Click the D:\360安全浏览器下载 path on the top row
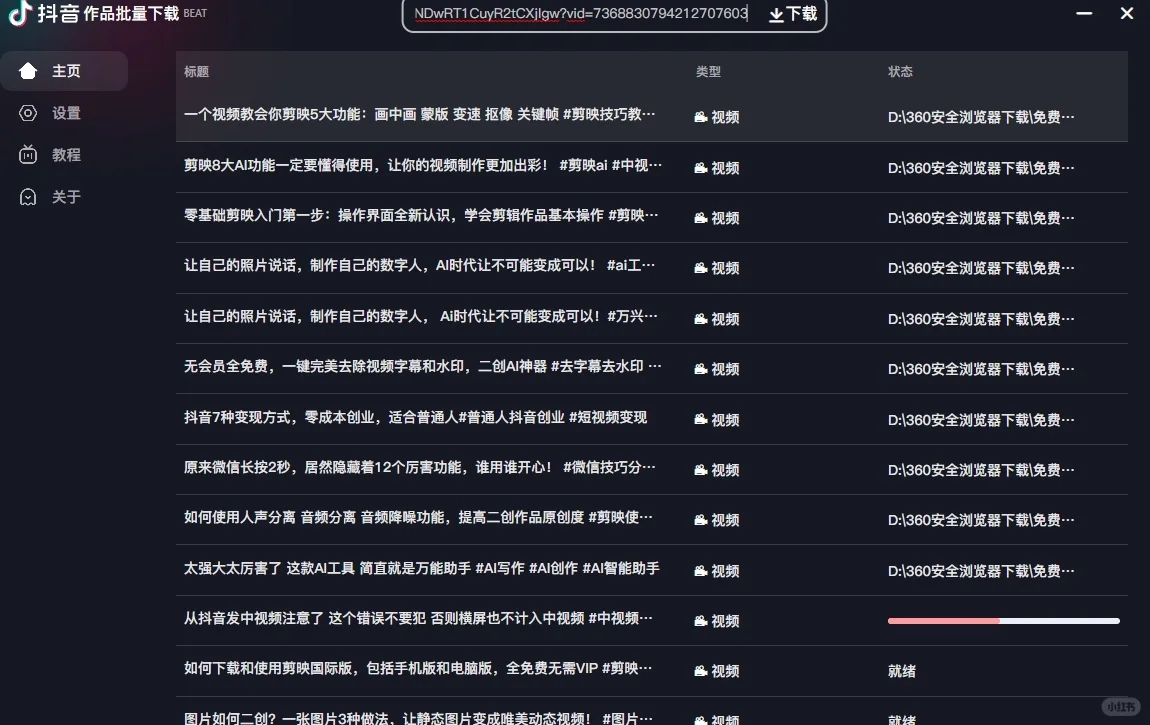 [x=980, y=117]
